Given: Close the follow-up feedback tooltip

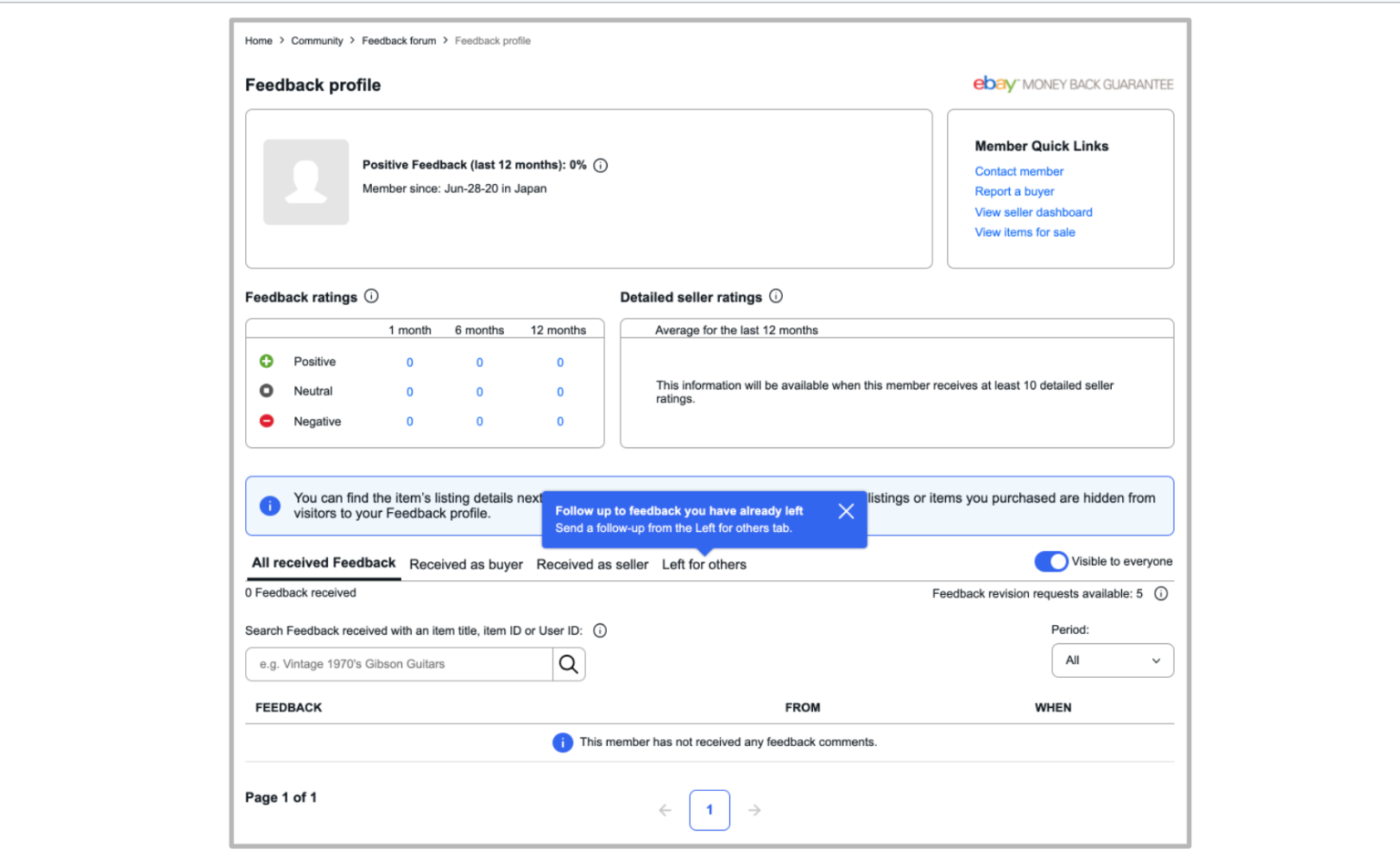Looking at the screenshot, I should pos(846,511).
